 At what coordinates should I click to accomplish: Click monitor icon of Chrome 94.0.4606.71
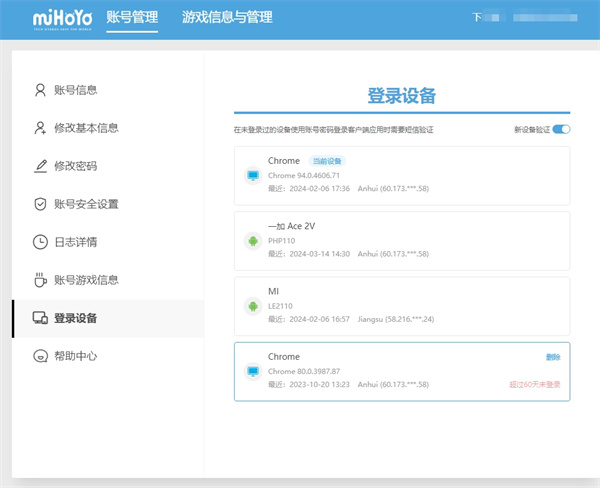coord(253,176)
